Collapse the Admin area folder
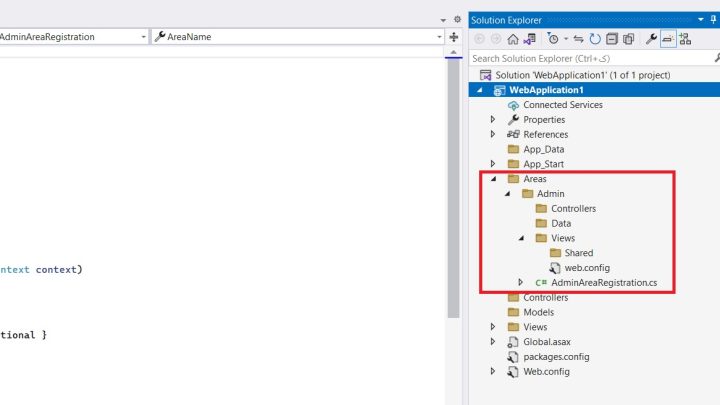The height and width of the screenshot is (405, 720). click(x=507, y=194)
